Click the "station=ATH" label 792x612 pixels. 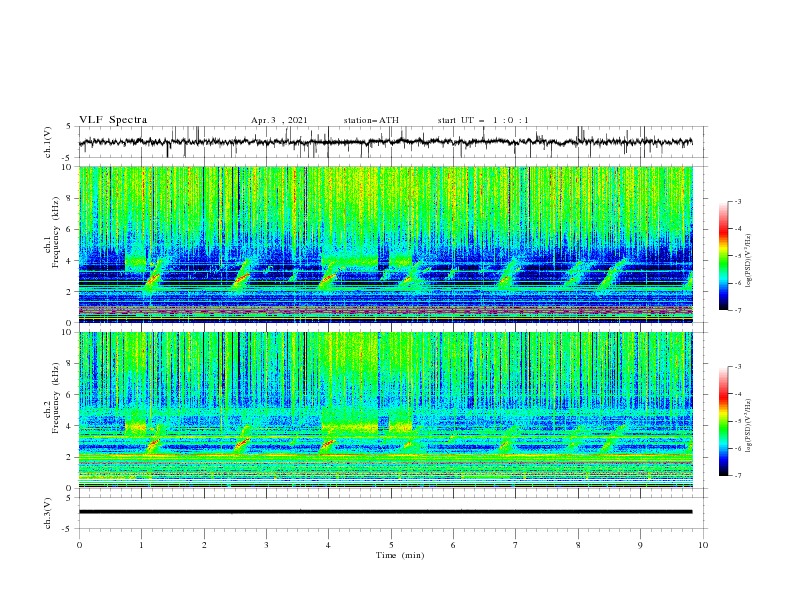(371, 120)
